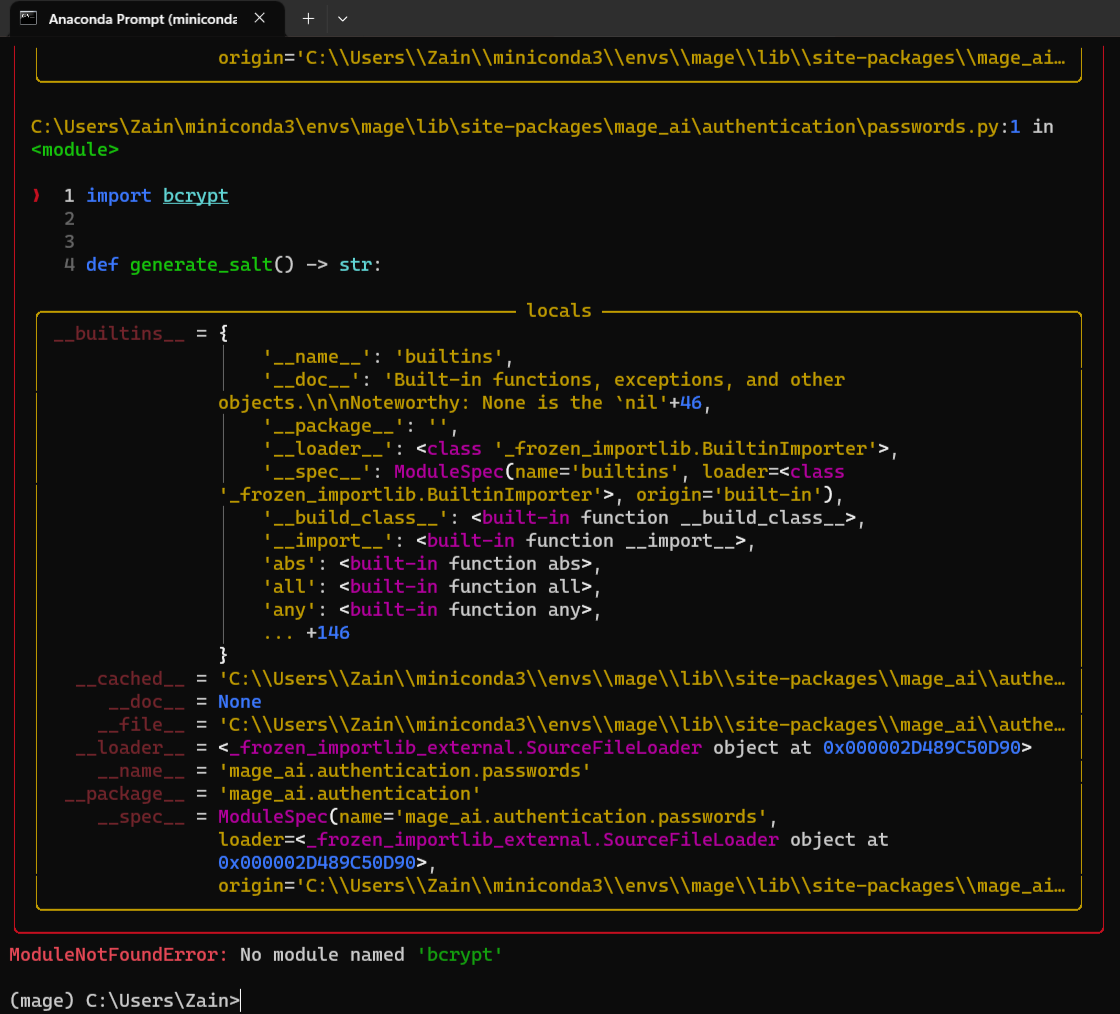This screenshot has width=1120, height=1014.
Task: Open the new tab dropdown chevron
Action: click(343, 18)
